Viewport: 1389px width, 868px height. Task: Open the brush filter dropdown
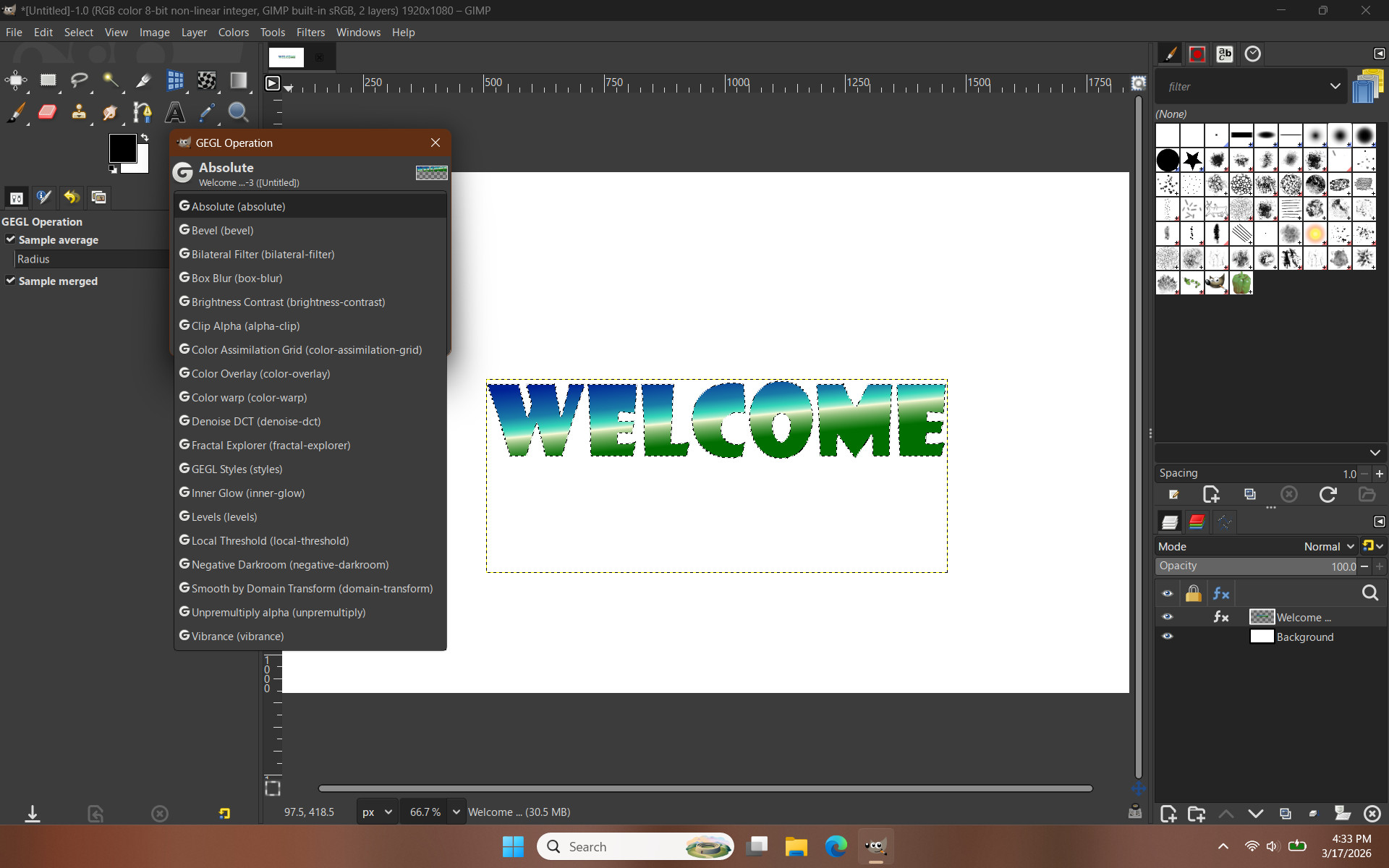click(1335, 86)
